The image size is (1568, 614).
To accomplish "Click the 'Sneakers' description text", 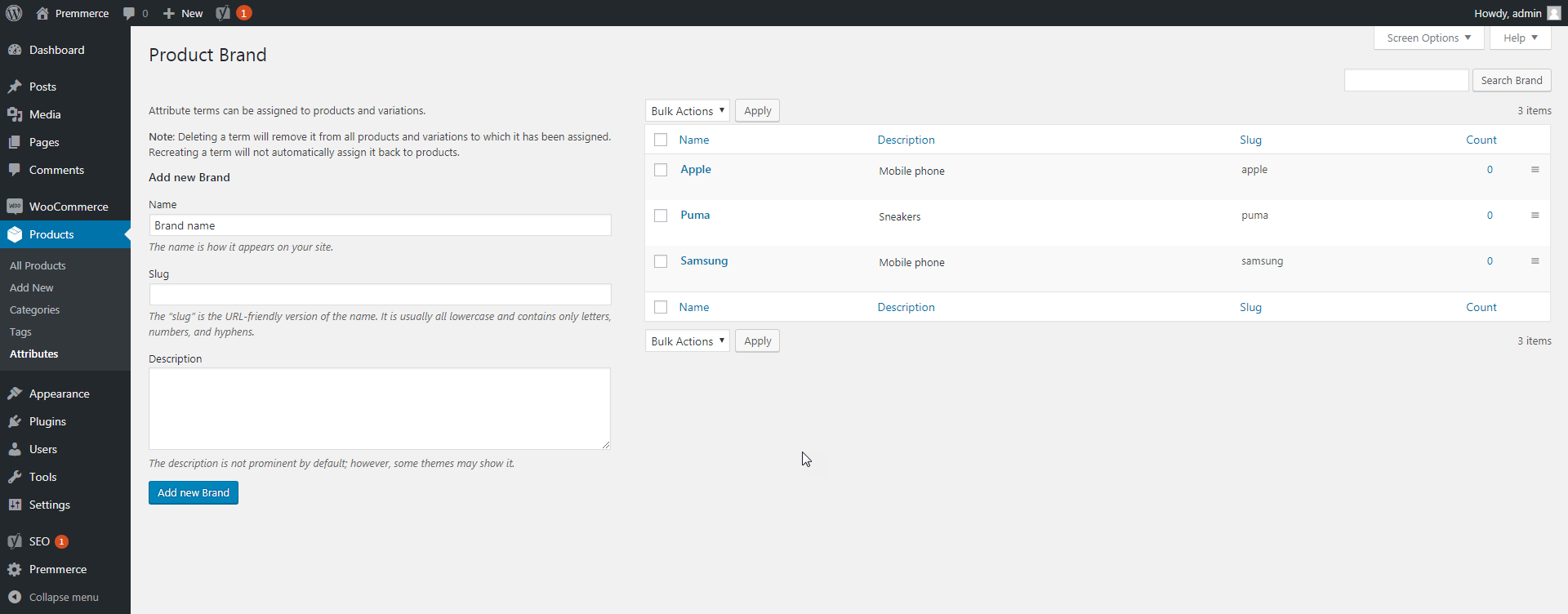I will pyautogui.click(x=899, y=216).
